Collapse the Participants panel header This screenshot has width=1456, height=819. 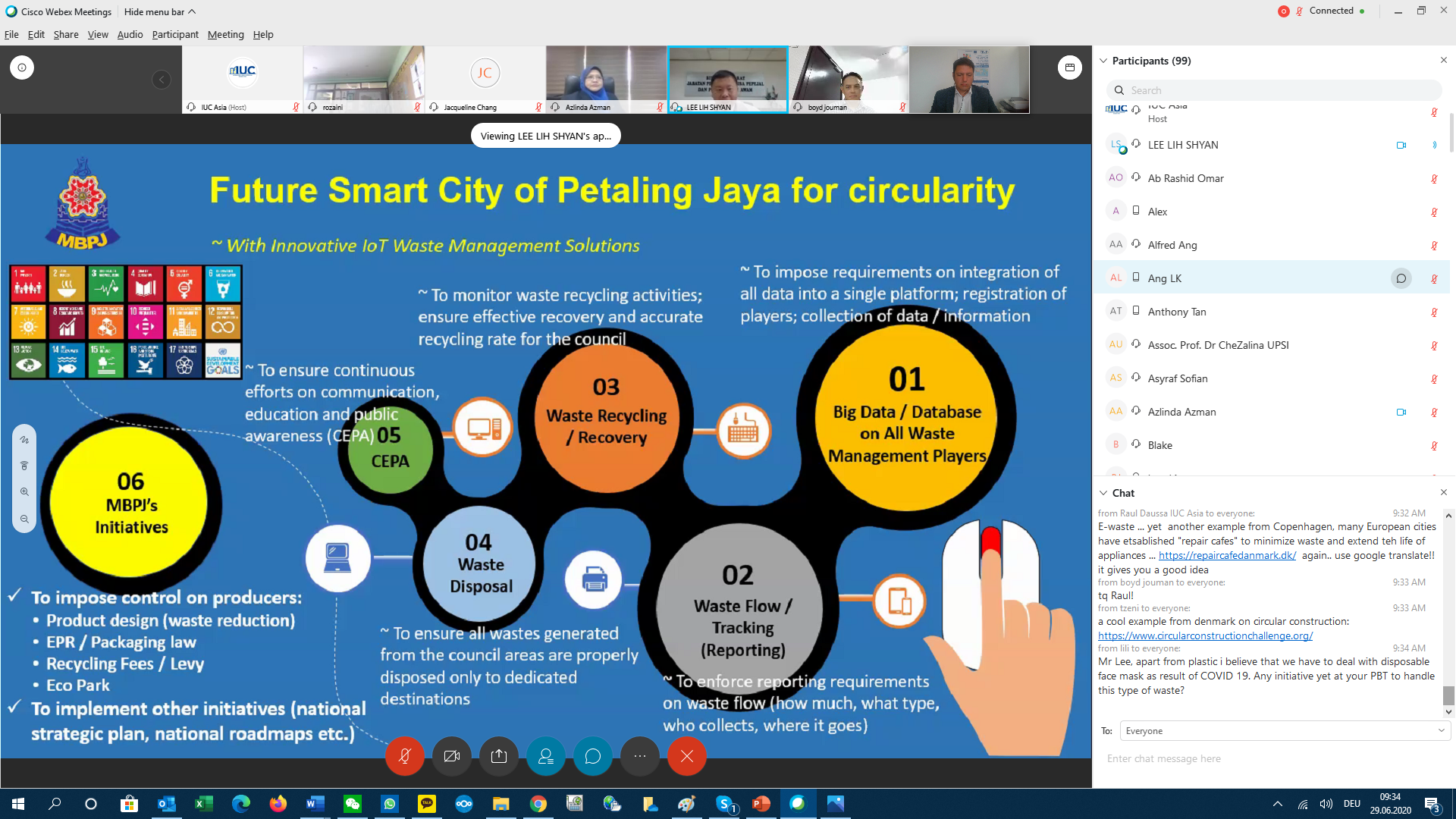click(1103, 61)
